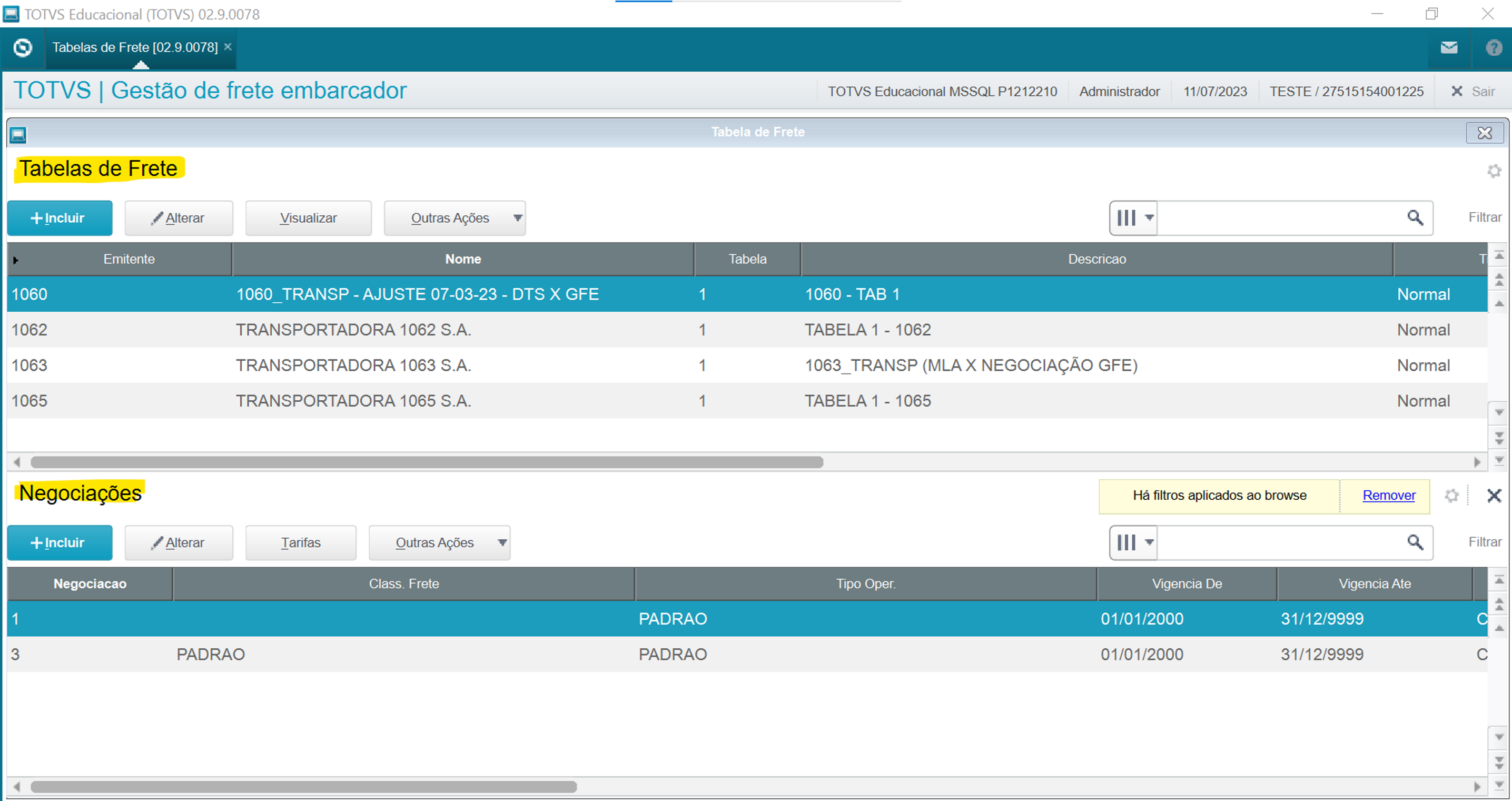
Task: Click right arrow of the Negociações horizontal scrollbar
Action: click(1477, 787)
